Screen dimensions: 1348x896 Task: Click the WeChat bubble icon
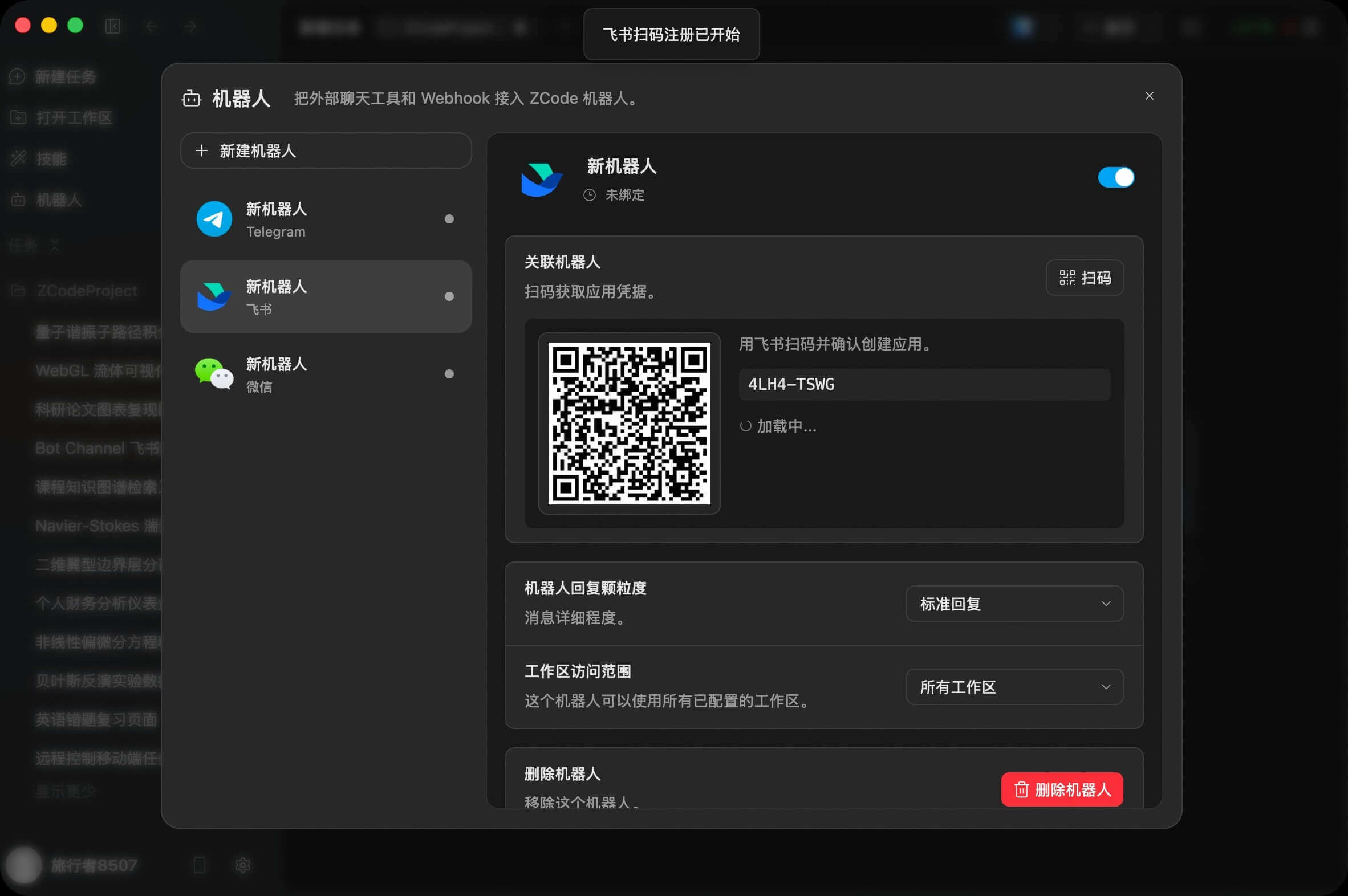214,374
